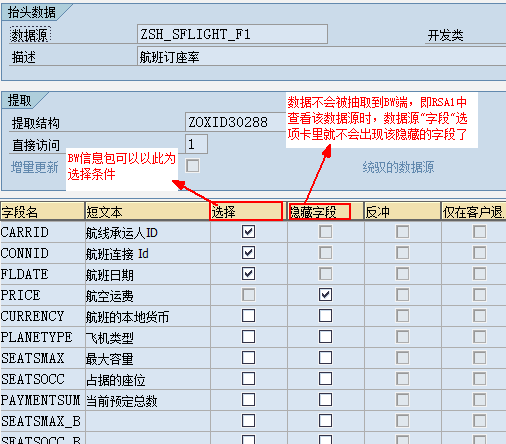Hide the SEATSMAX field via 隐藏字段 checkbox
This screenshot has width=506, height=444.
325,358
